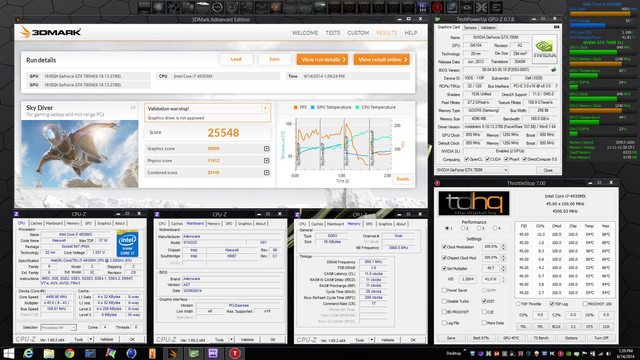Click the GPU-Z screenshot camera icon
This screenshot has height=360, width=640.
556,27
